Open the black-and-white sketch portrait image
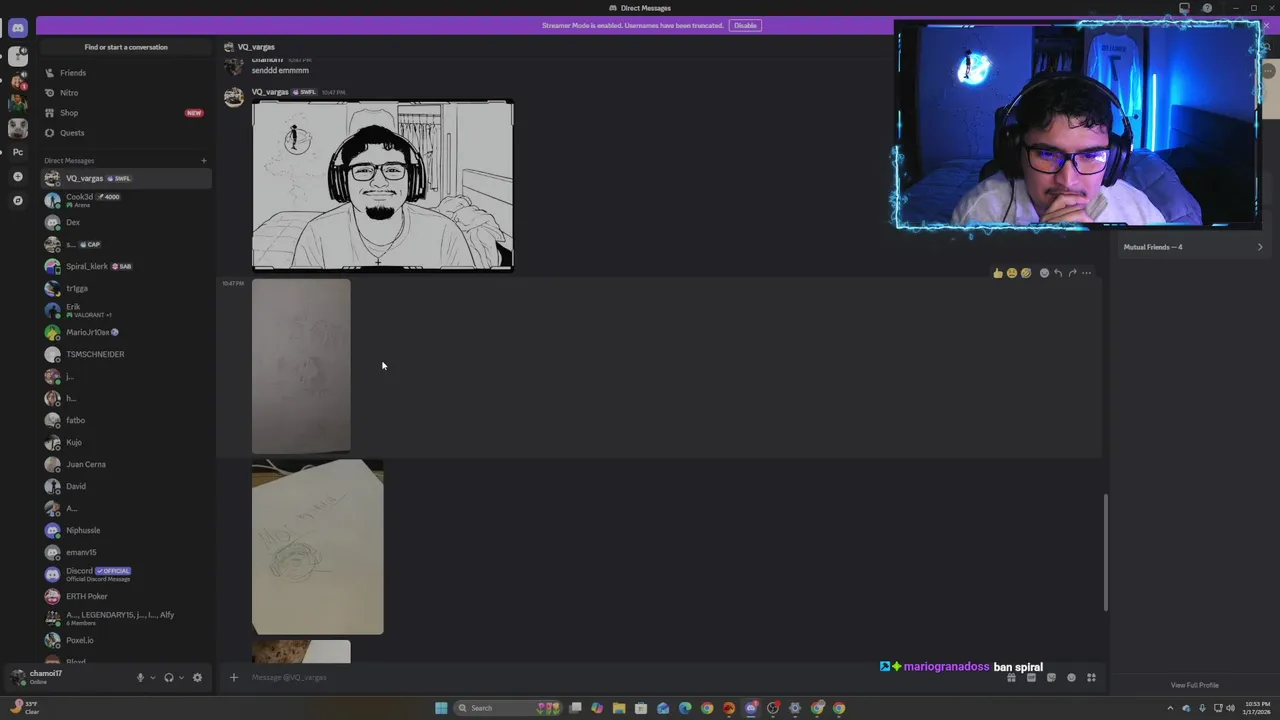Screen dimensions: 1280x720 point(383,185)
